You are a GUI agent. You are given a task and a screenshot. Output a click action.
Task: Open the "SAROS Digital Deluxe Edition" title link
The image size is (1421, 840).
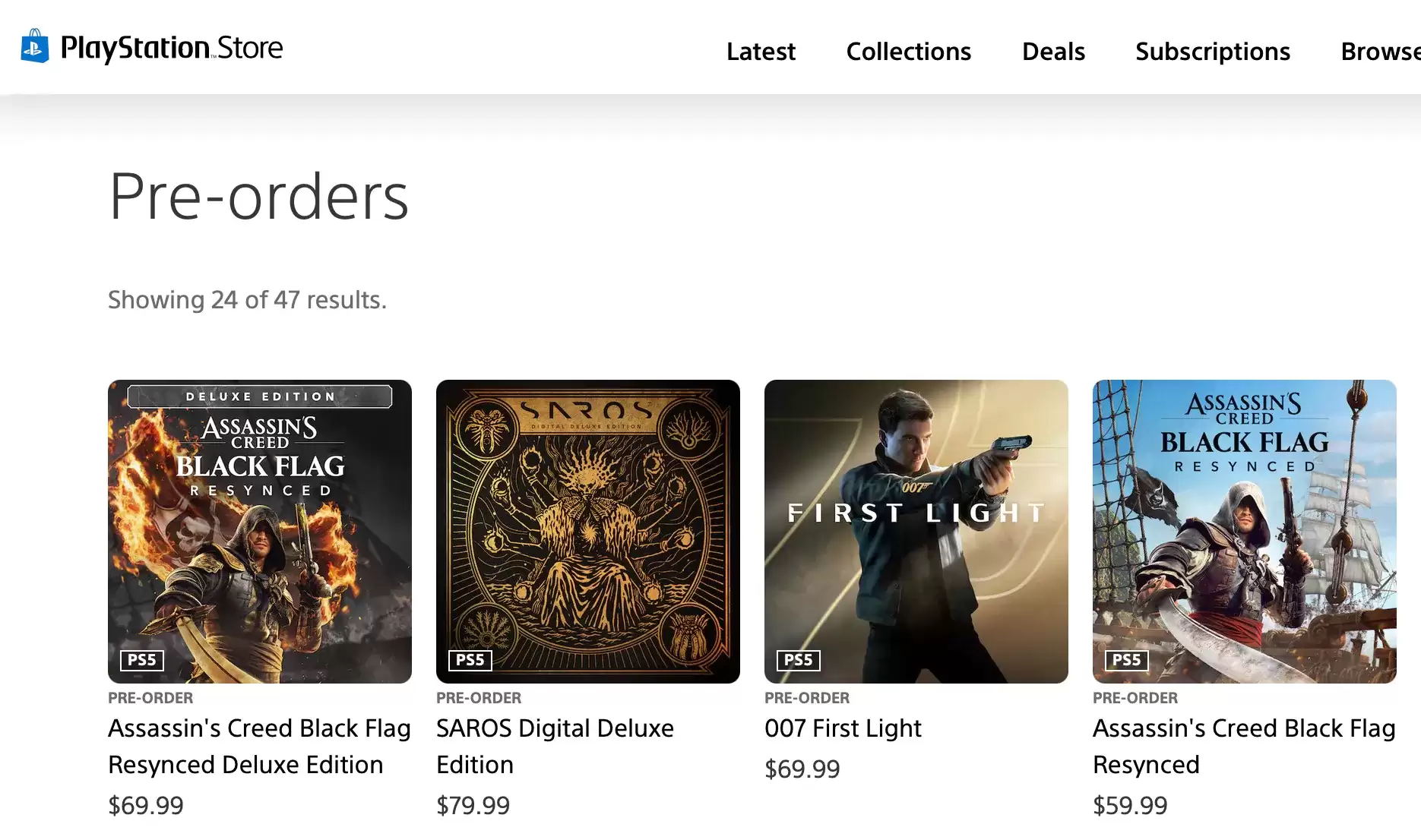coord(555,746)
